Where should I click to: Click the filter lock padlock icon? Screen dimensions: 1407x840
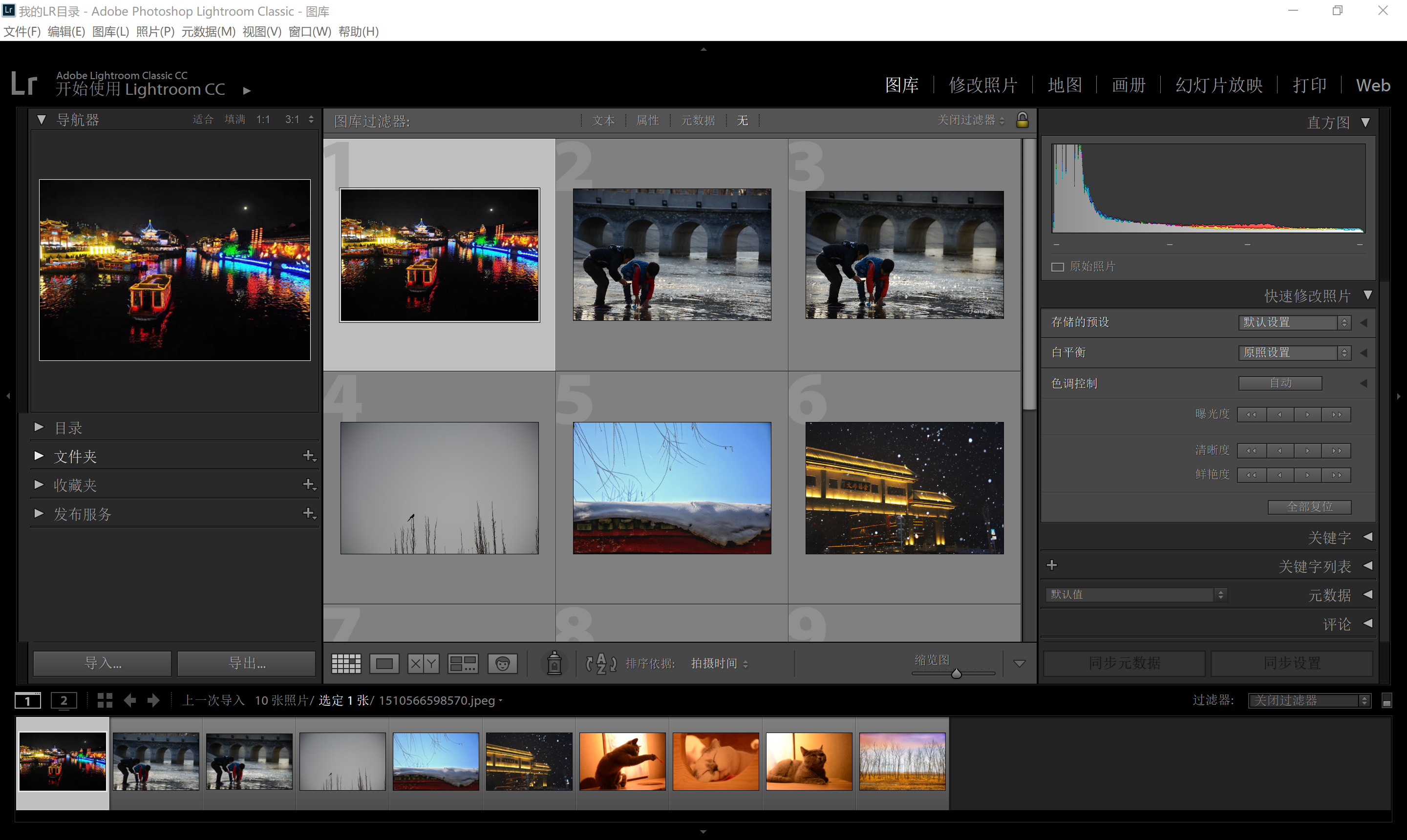coord(1022,120)
